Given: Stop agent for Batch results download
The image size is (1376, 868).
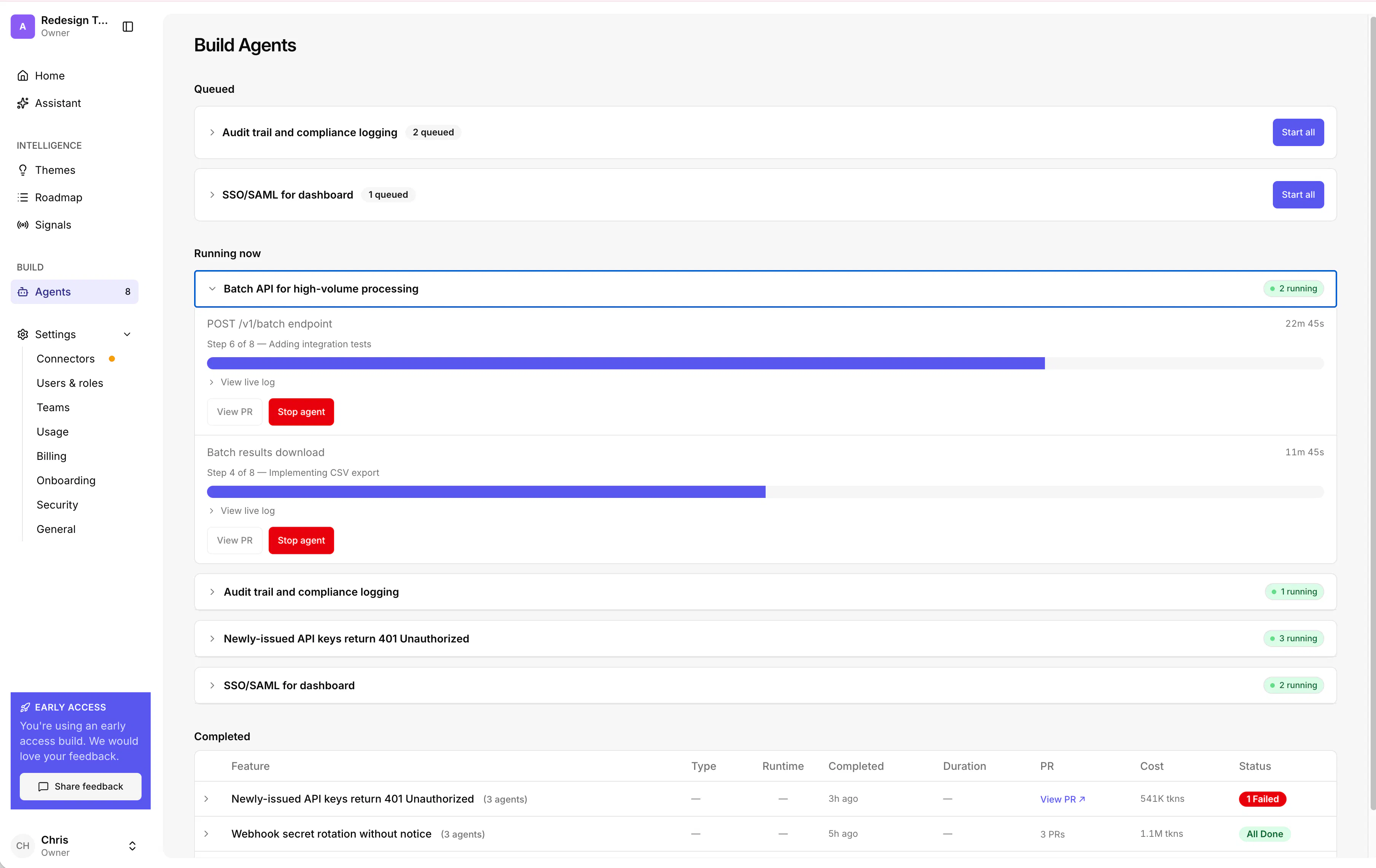Looking at the screenshot, I should click(x=301, y=540).
